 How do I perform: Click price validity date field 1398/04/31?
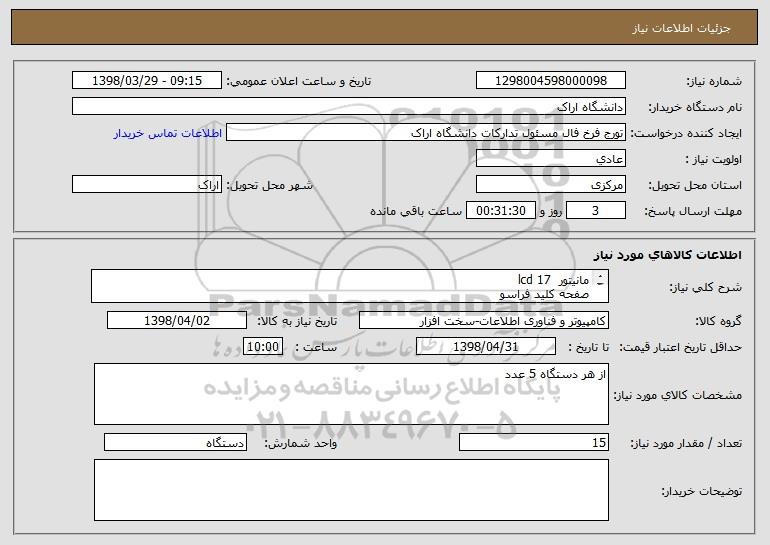click(486, 347)
